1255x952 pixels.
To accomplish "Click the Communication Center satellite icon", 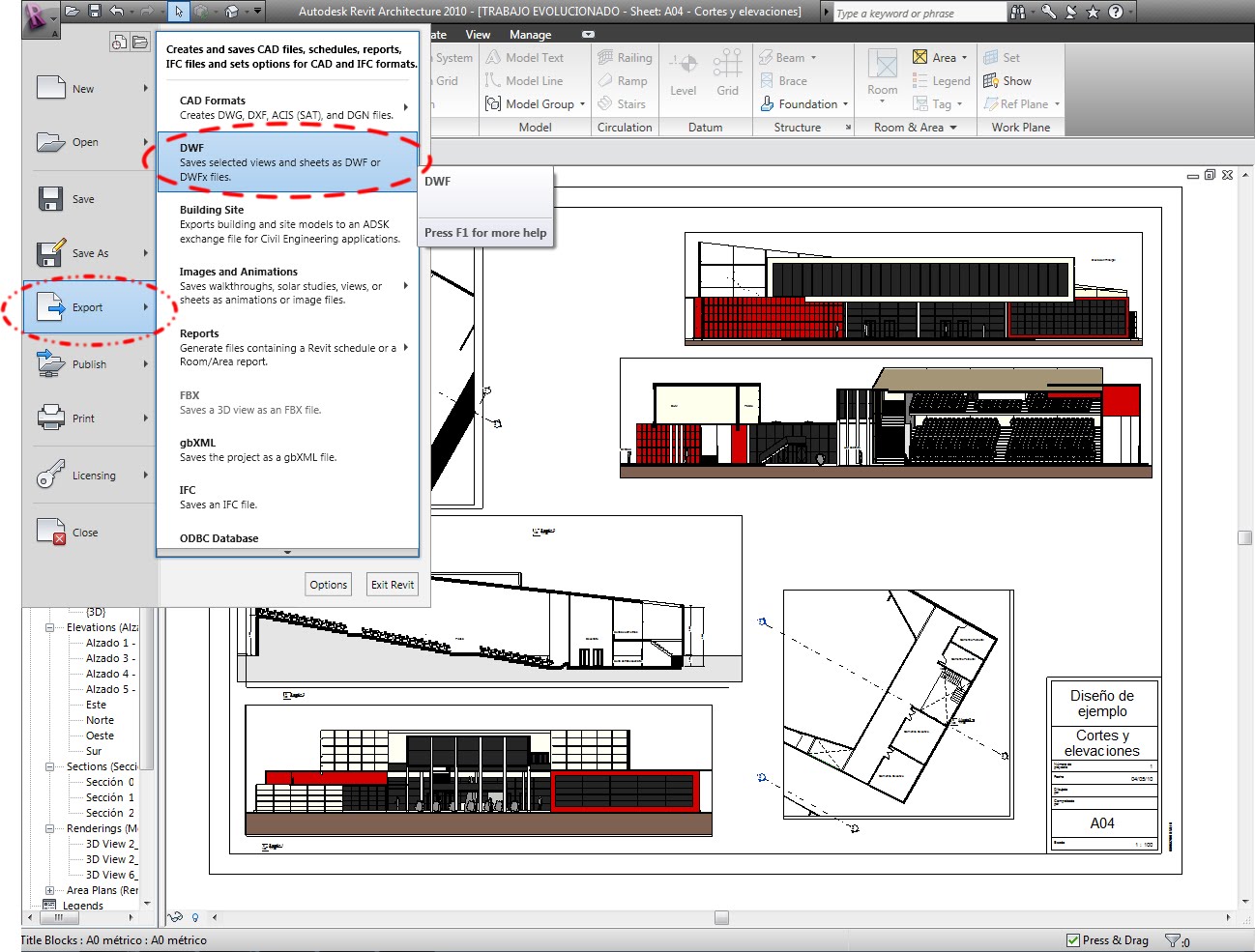I will (1071, 12).
